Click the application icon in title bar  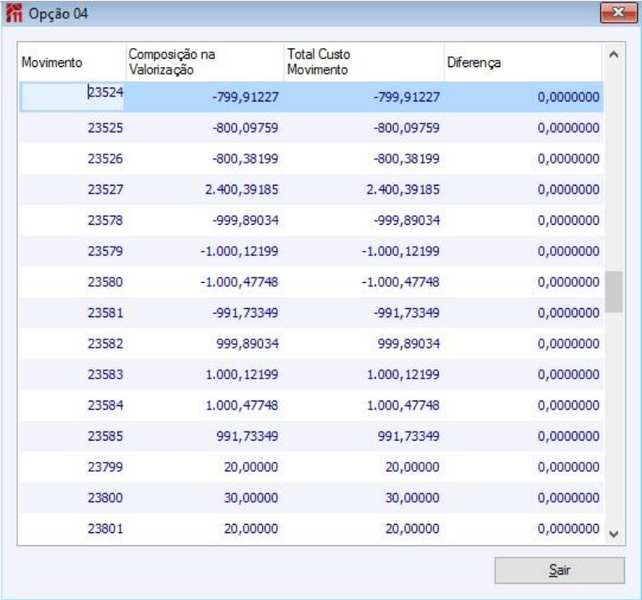coord(14,13)
